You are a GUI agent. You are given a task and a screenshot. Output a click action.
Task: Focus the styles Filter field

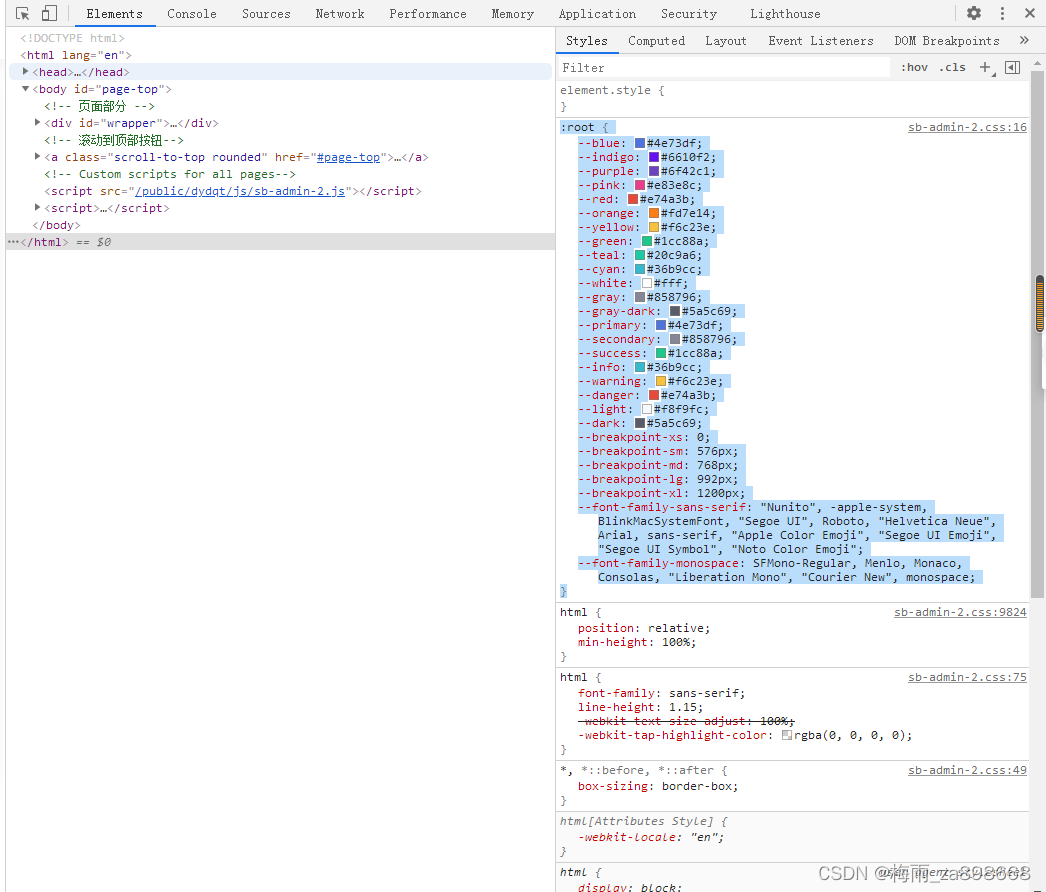pos(724,67)
